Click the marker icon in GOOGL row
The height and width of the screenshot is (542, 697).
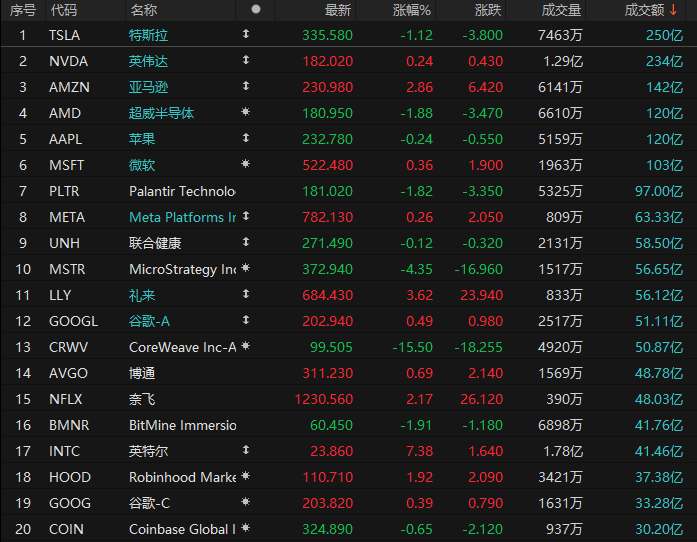coord(246,320)
